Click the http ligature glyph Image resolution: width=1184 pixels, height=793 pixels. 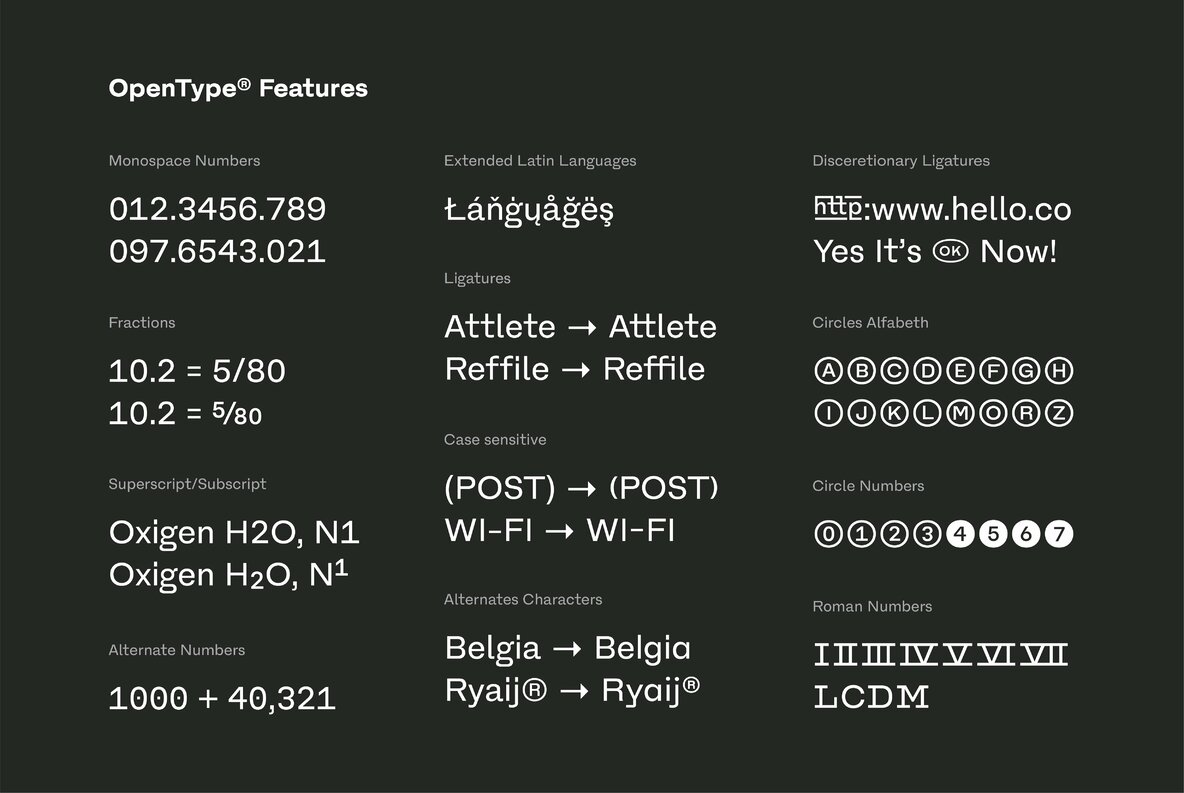(x=838, y=207)
